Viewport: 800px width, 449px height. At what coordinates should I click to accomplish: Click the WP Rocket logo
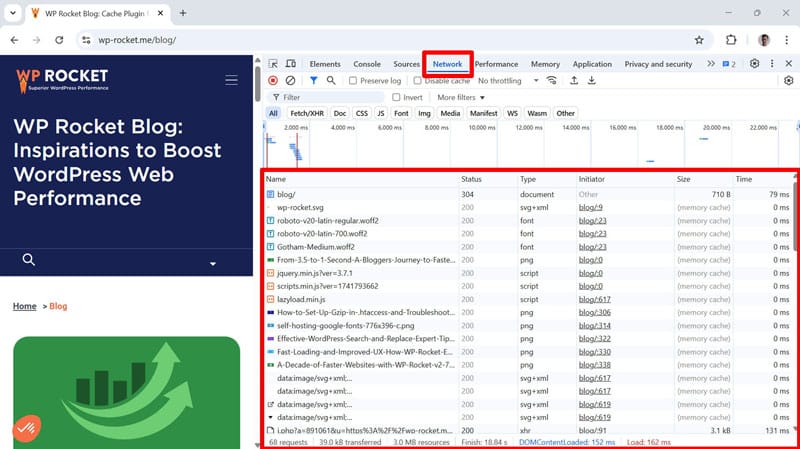coord(62,81)
